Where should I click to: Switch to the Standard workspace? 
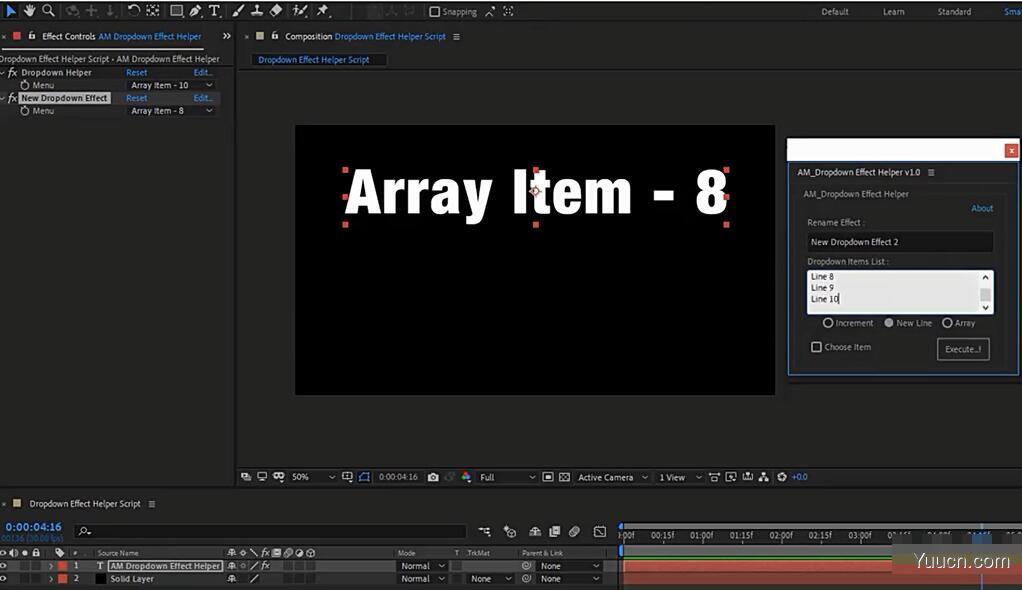(x=954, y=12)
